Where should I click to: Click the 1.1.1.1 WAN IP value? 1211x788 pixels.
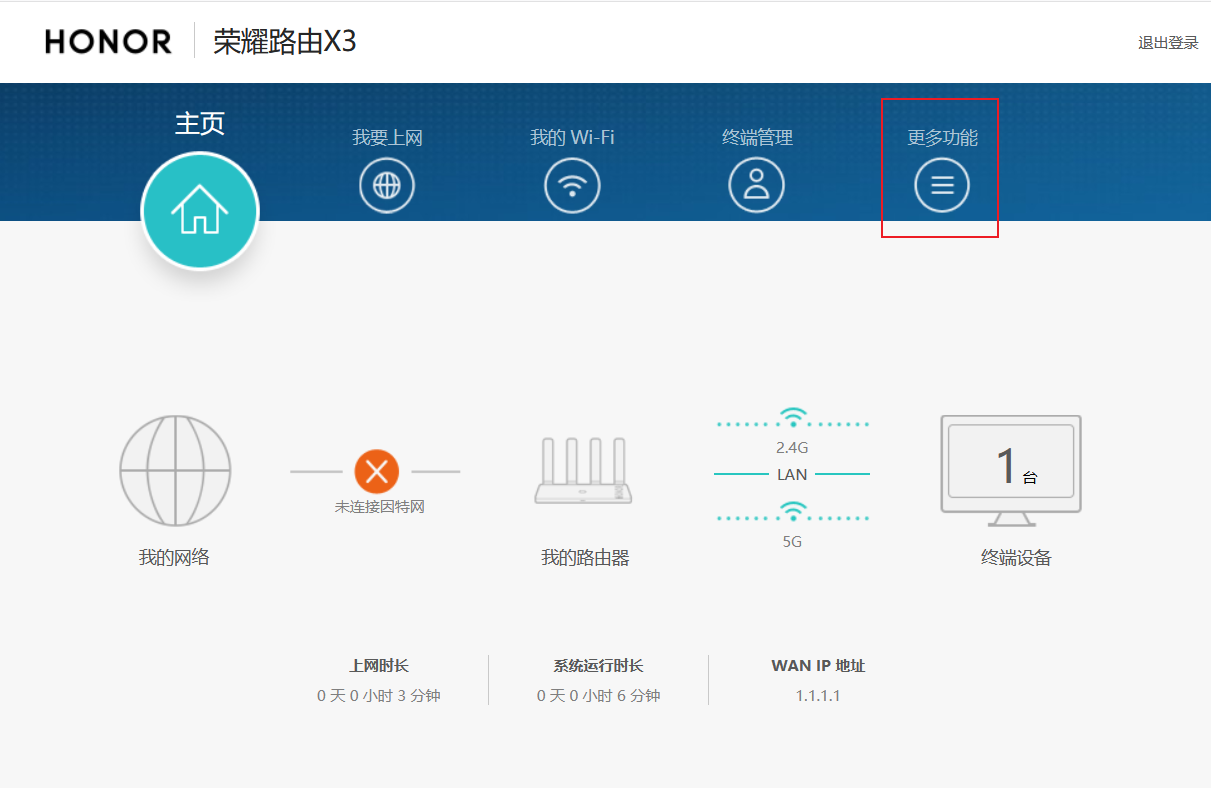click(818, 695)
